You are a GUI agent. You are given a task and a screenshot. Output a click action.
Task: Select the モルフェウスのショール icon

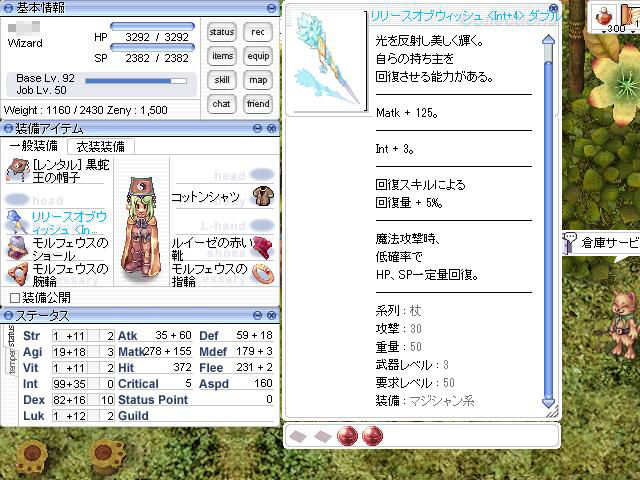click(17, 247)
